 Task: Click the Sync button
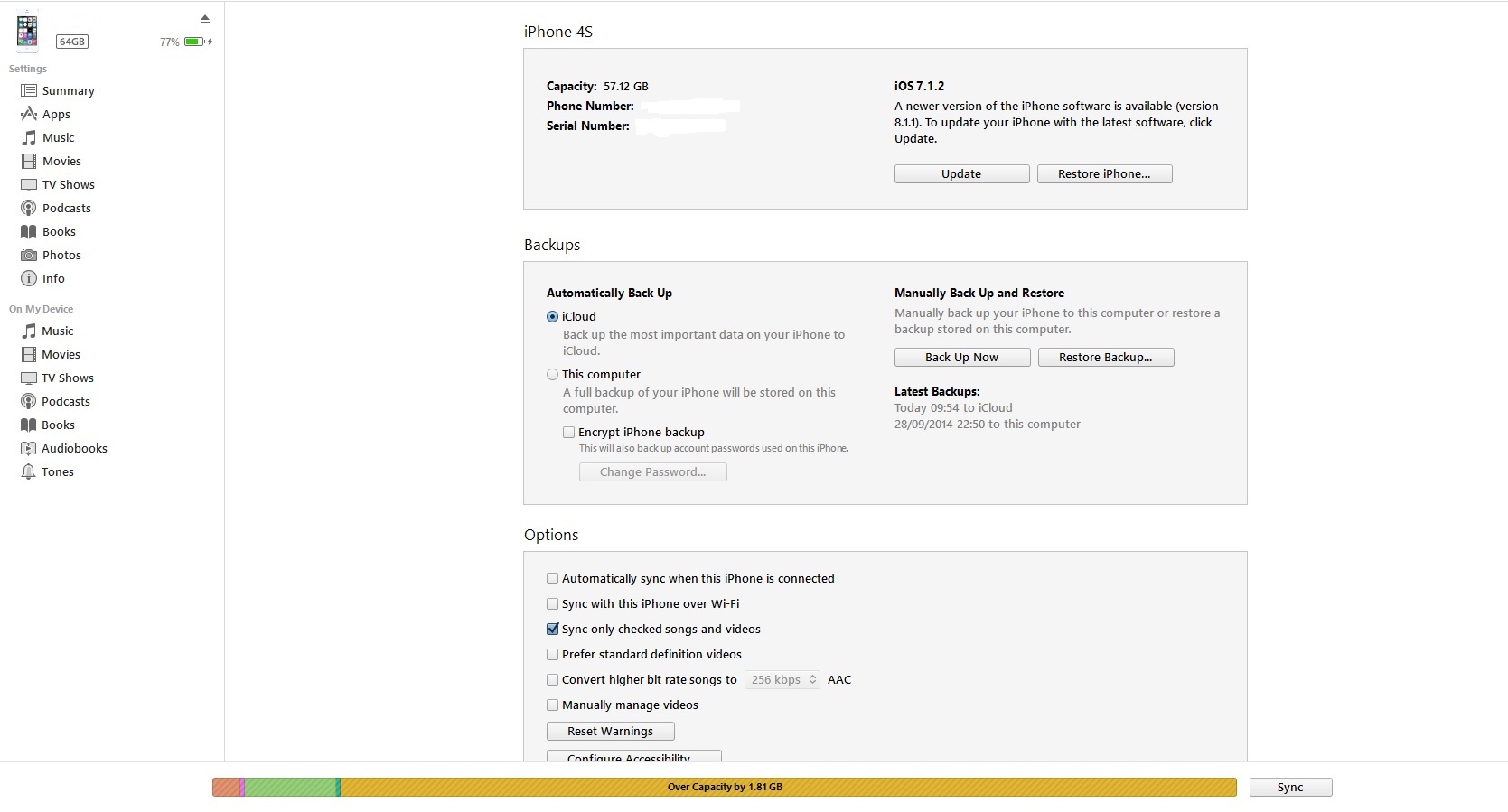coord(1290,788)
